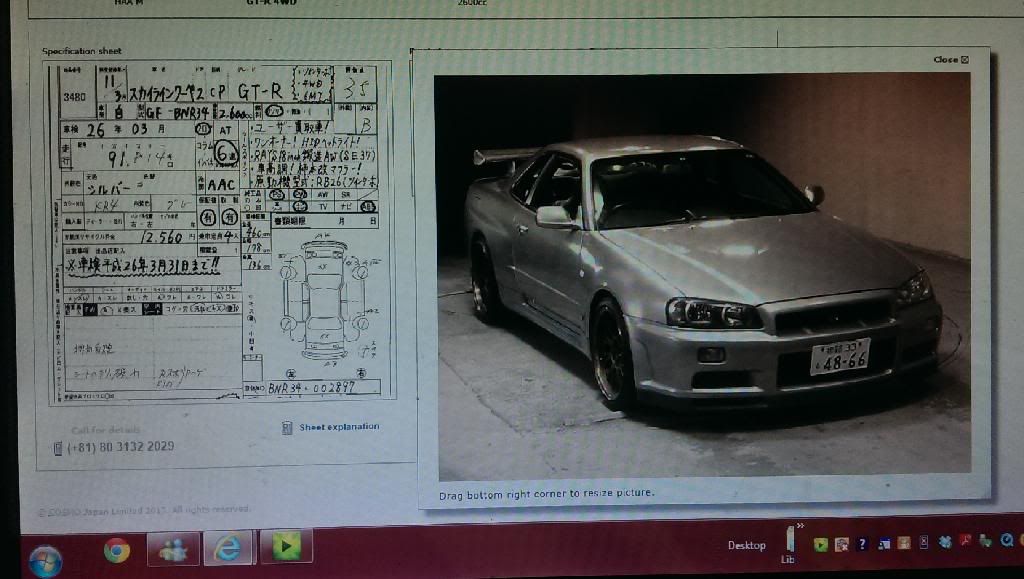Screen dimensions: 1024x579
Task: Launch Google Chrome from the taskbar
Action: tap(117, 550)
